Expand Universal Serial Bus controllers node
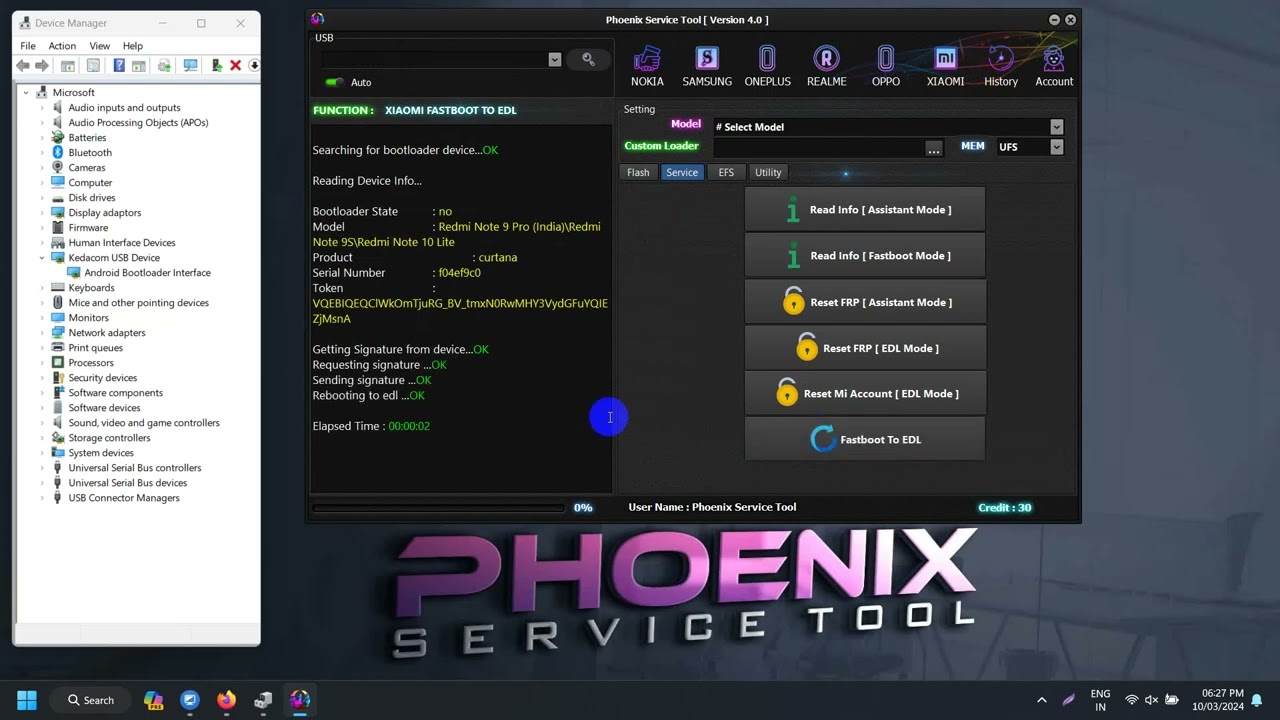 pyautogui.click(x=43, y=468)
